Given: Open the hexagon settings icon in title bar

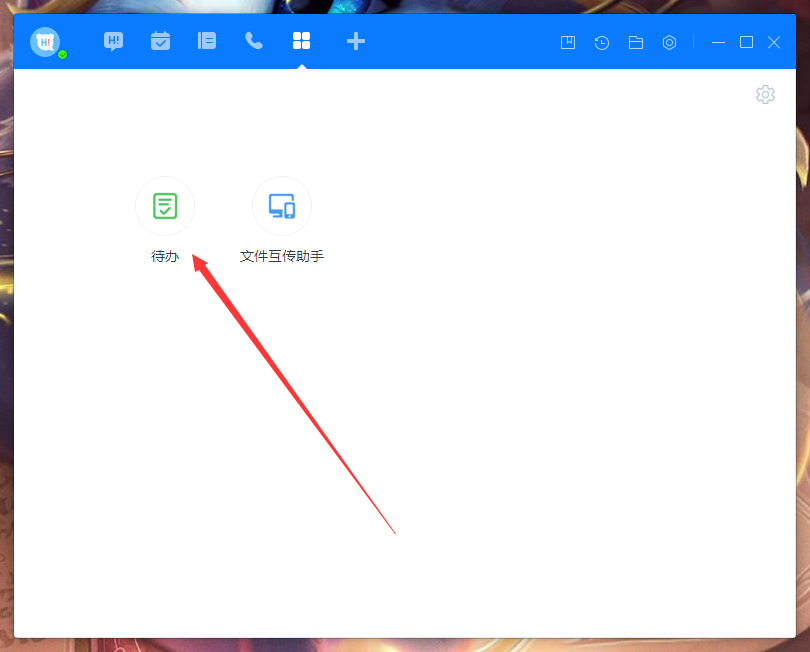Looking at the screenshot, I should click(670, 42).
